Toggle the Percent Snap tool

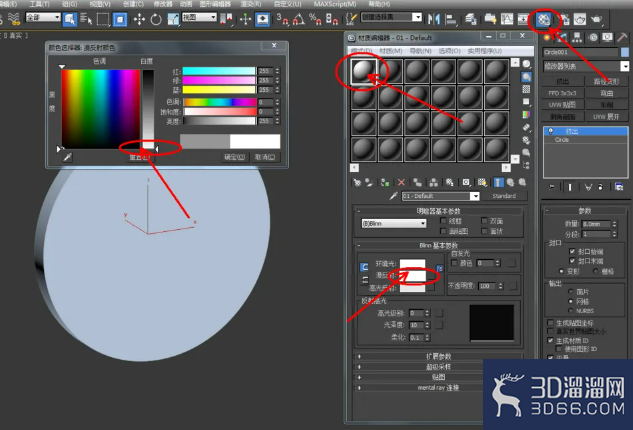click(x=315, y=19)
